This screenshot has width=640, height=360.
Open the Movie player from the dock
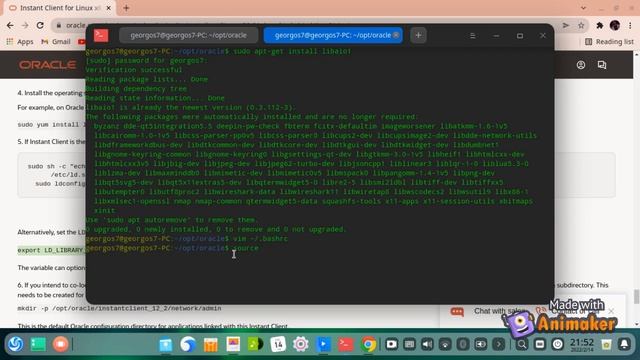click(x=323, y=344)
